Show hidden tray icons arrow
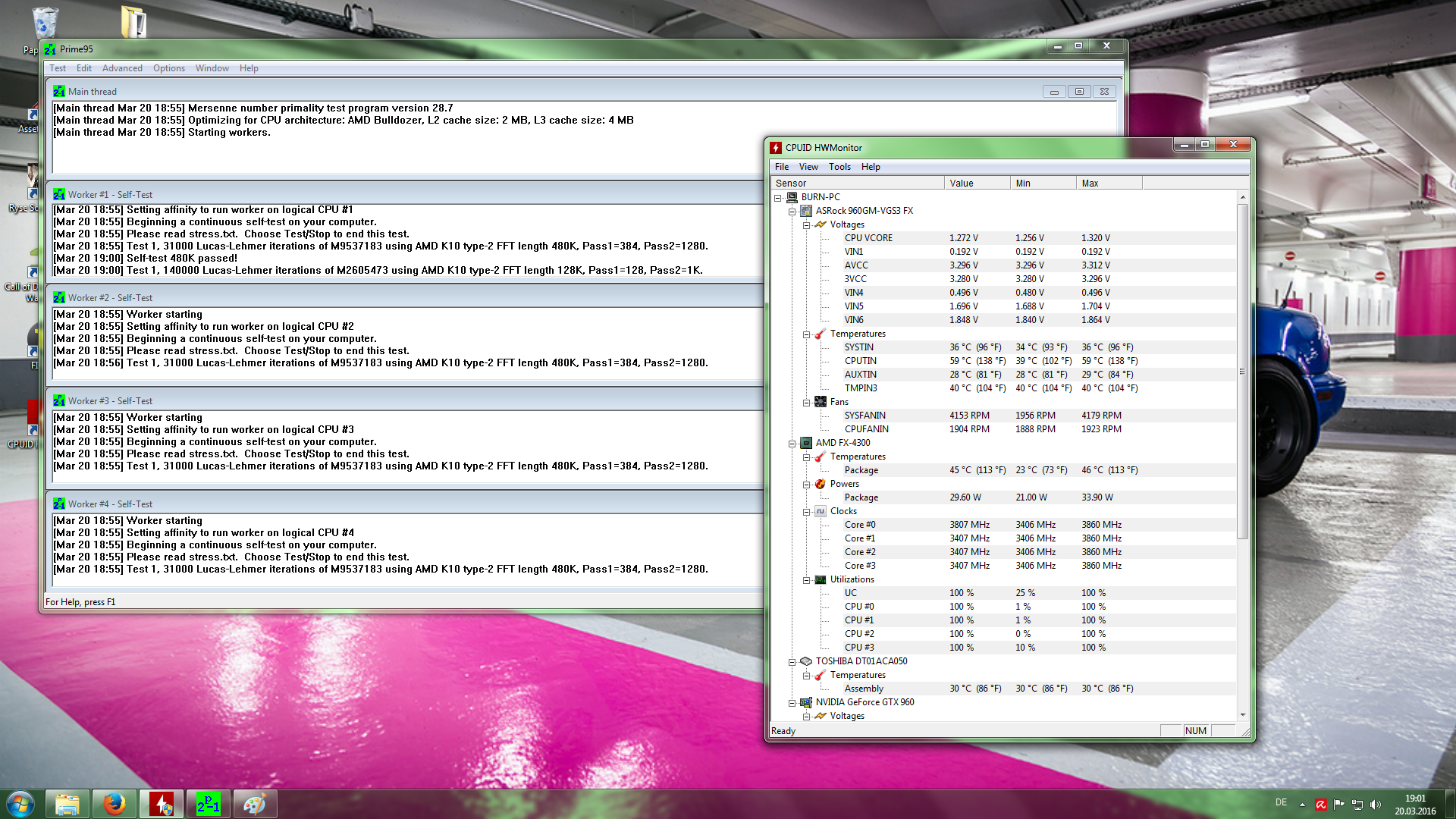This screenshot has width=1456, height=819. pos(1302,805)
